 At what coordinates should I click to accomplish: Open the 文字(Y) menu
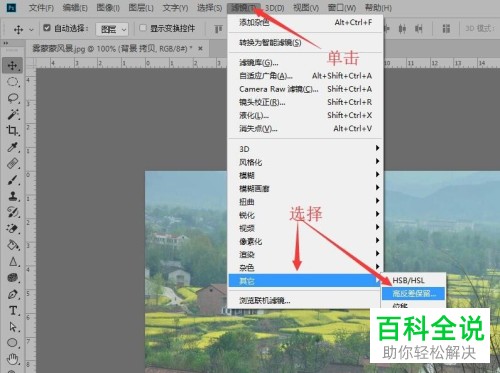175,8
